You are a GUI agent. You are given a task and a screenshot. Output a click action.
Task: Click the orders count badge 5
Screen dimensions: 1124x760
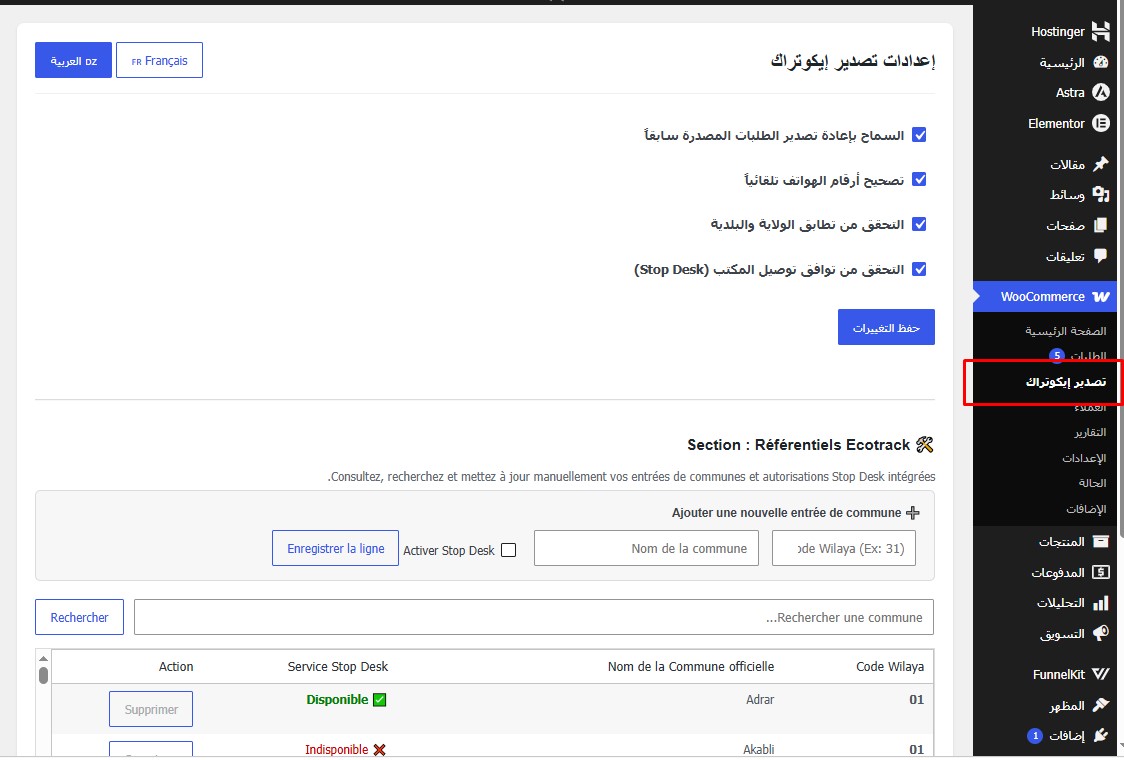[1057, 356]
